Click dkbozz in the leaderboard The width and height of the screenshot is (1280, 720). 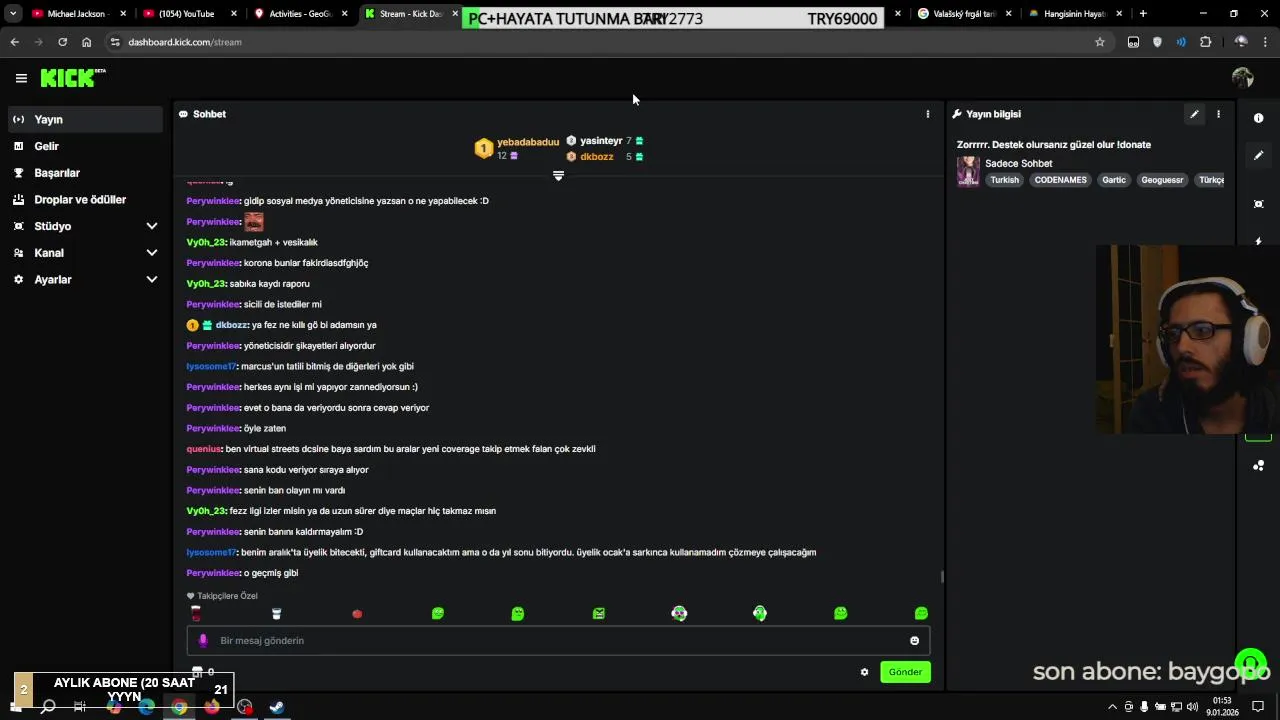pos(596,157)
